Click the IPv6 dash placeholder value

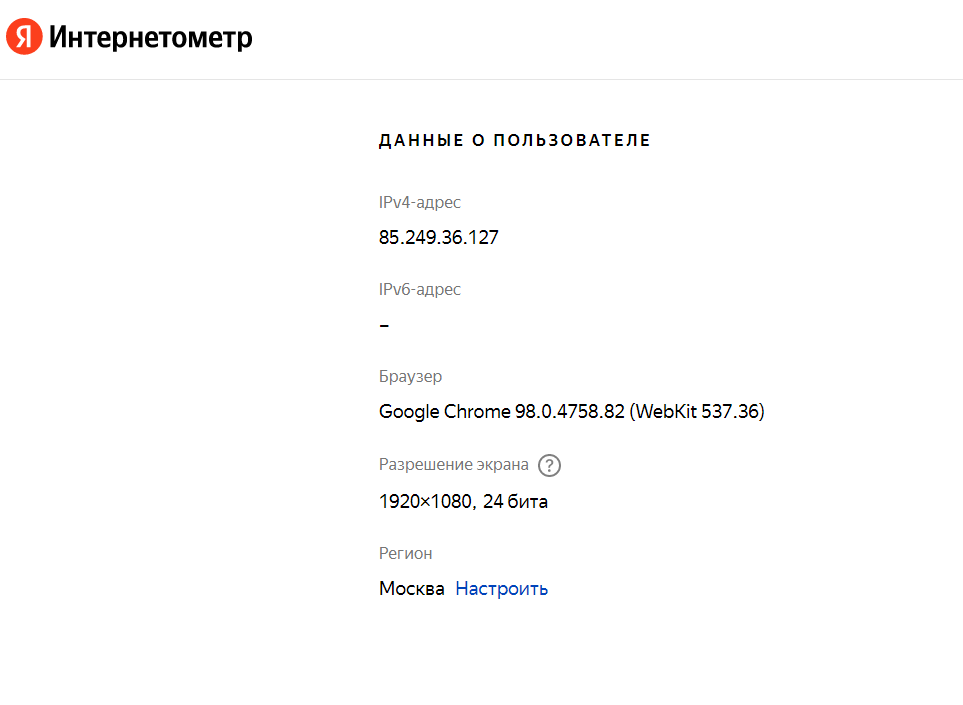coord(384,325)
